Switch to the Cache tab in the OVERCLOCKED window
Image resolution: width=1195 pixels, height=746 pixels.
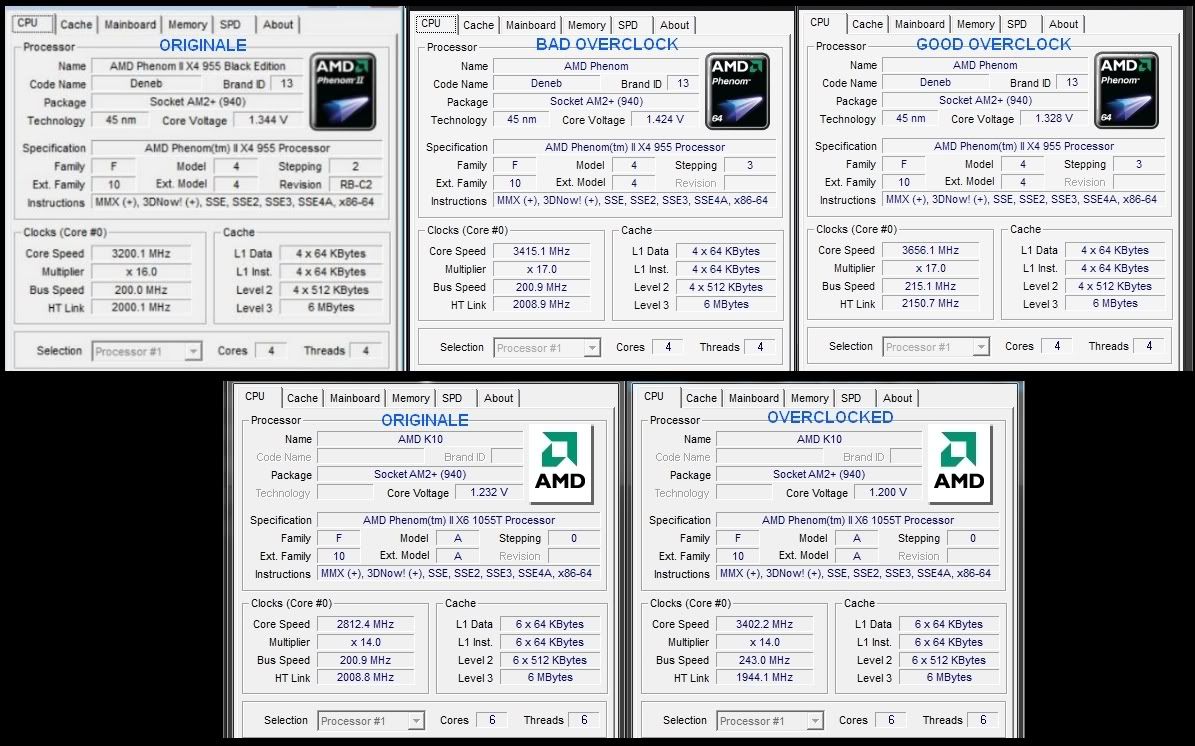click(701, 398)
